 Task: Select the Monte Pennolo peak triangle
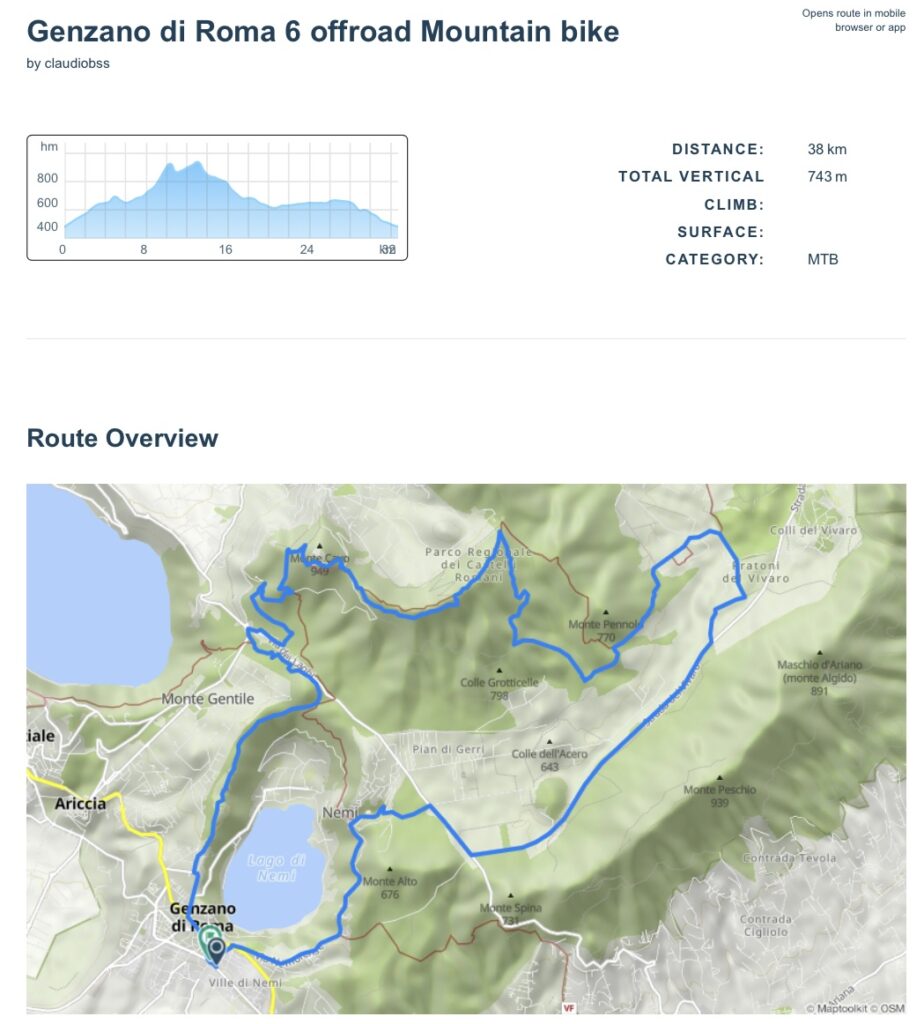click(606, 613)
